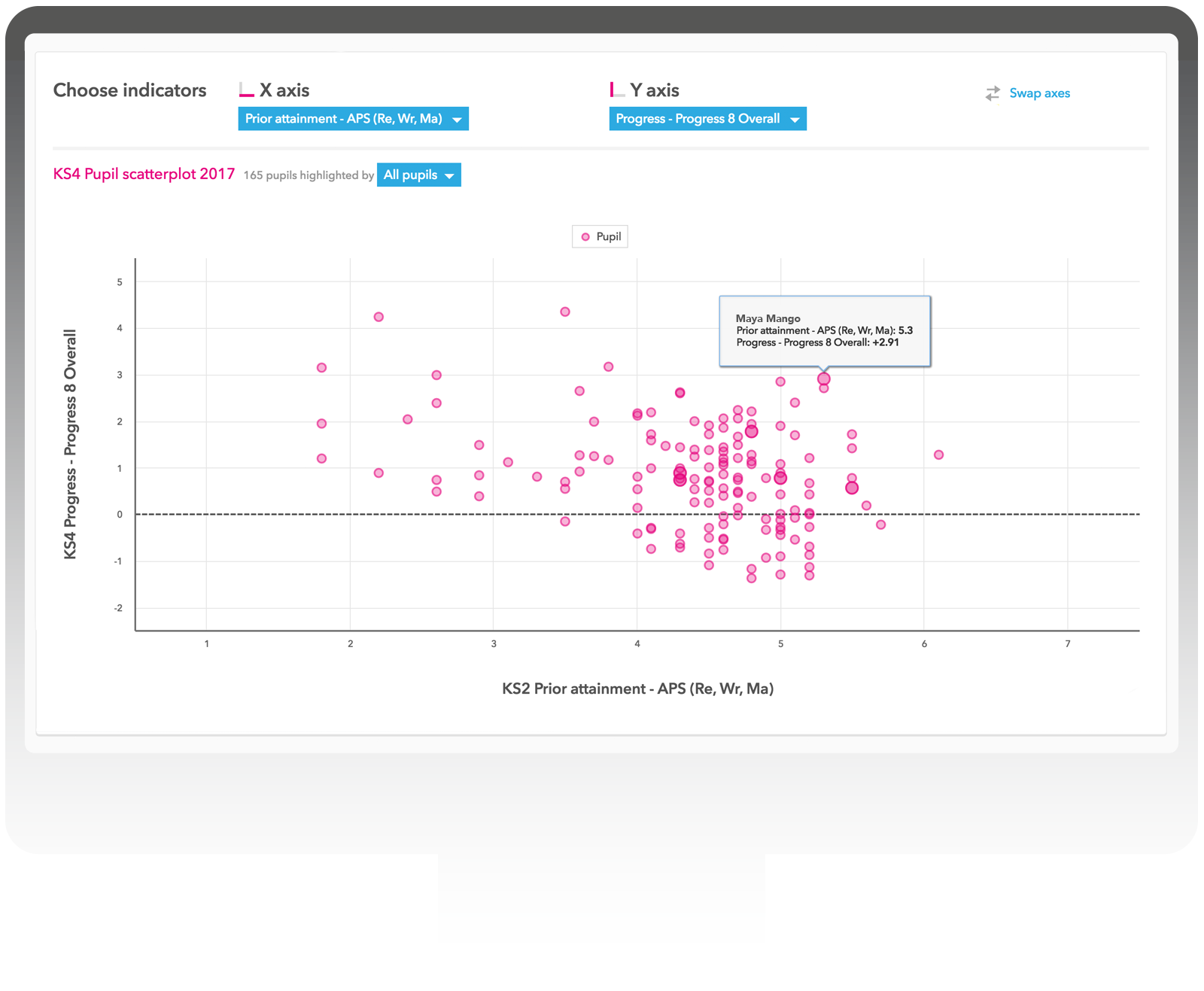The width and height of the screenshot is (1204, 991).
Task: Click the highlighted Maya Mango data point
Action: tap(824, 379)
